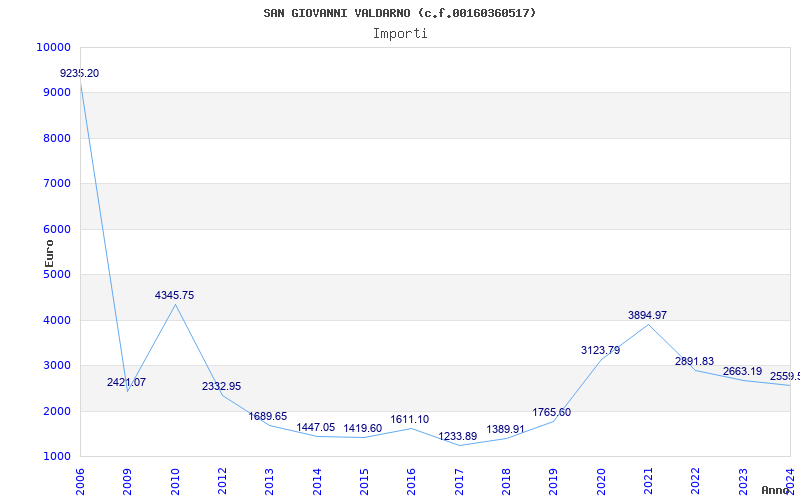This screenshot has width=800, height=500.
Task: Select the x-axis year 2013
Action: coord(269,482)
